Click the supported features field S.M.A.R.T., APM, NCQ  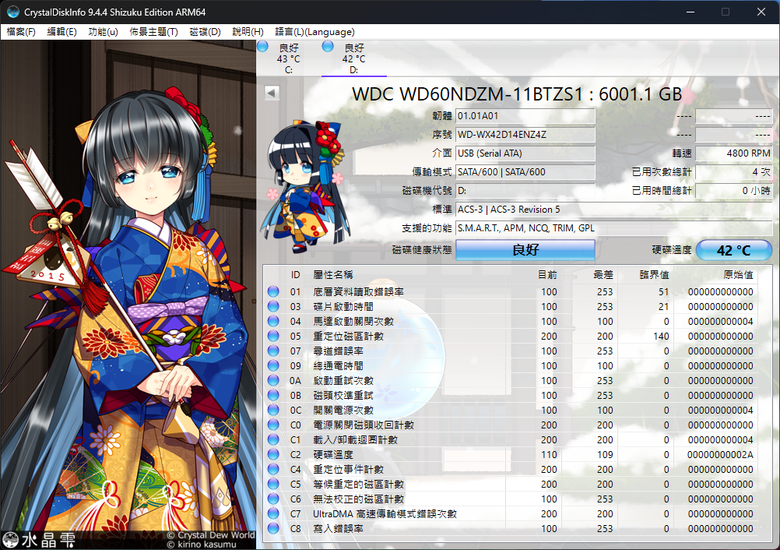(614, 228)
